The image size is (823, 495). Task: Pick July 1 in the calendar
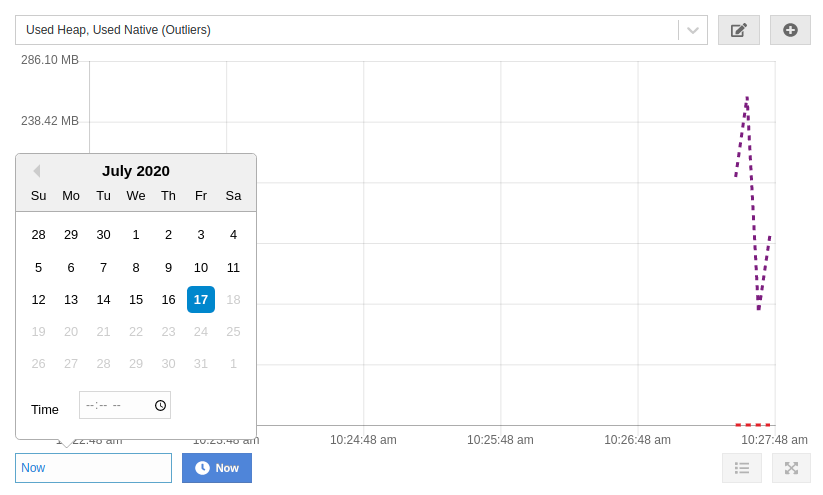[136, 235]
